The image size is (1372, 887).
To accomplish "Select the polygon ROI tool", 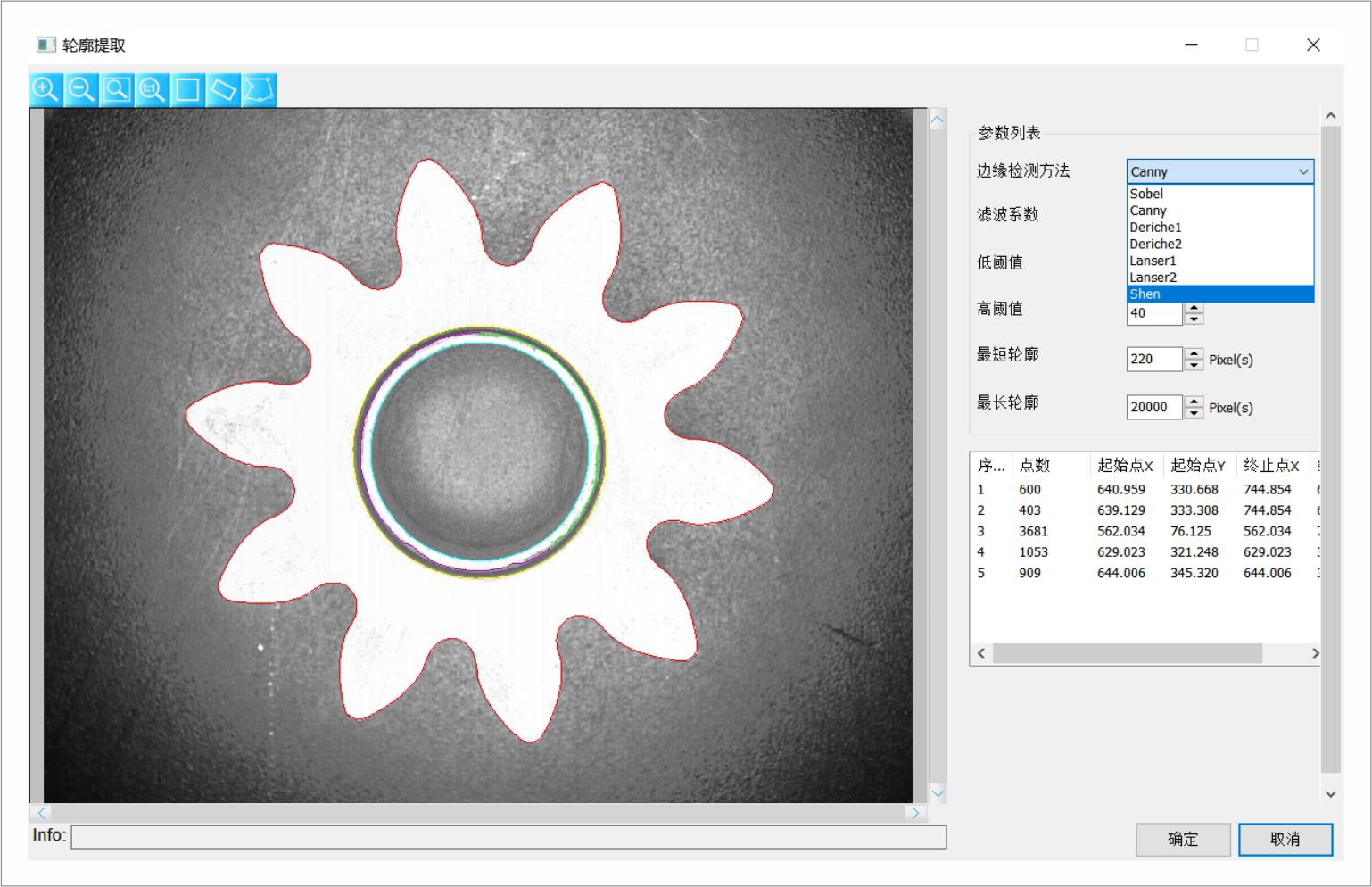I will pos(259,90).
